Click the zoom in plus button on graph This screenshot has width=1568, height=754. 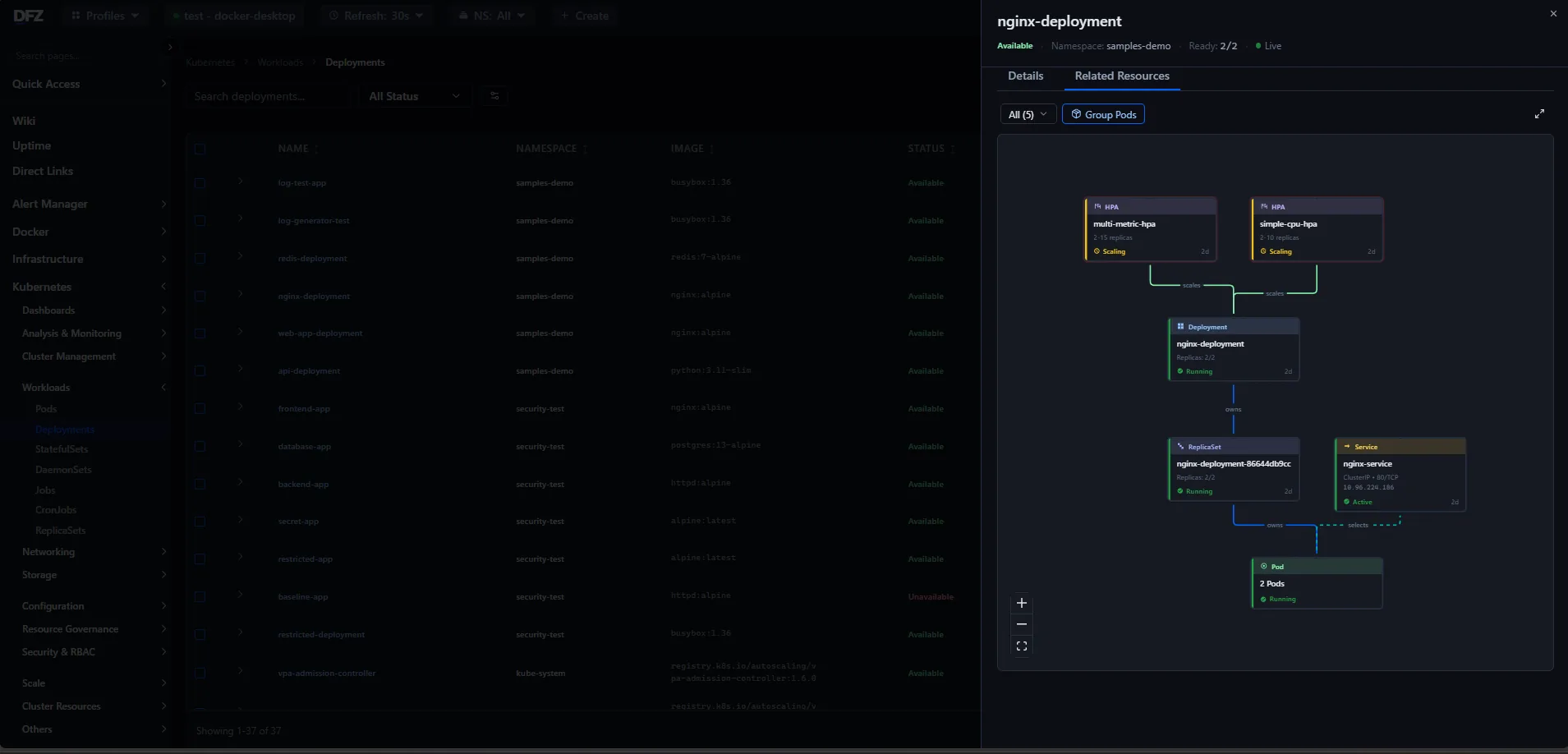pos(1022,603)
